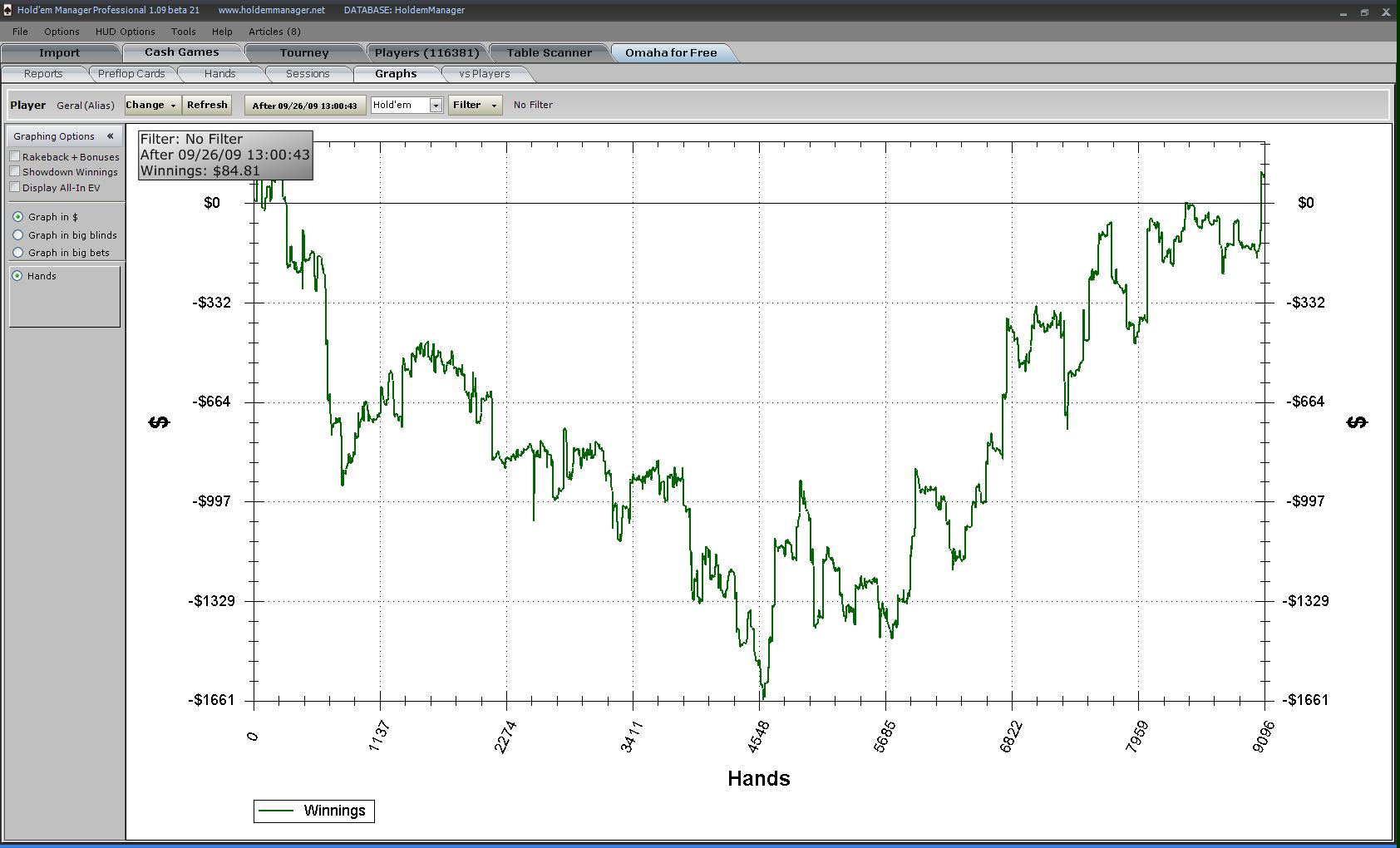Select Graph in big bets option
Screen dimensions: 1400x848
coord(17,253)
